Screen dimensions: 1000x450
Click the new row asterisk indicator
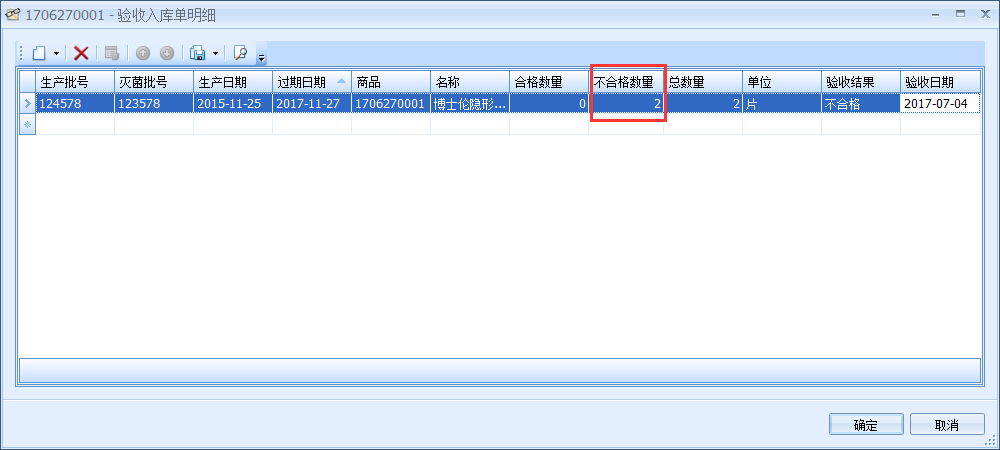[x=27, y=124]
